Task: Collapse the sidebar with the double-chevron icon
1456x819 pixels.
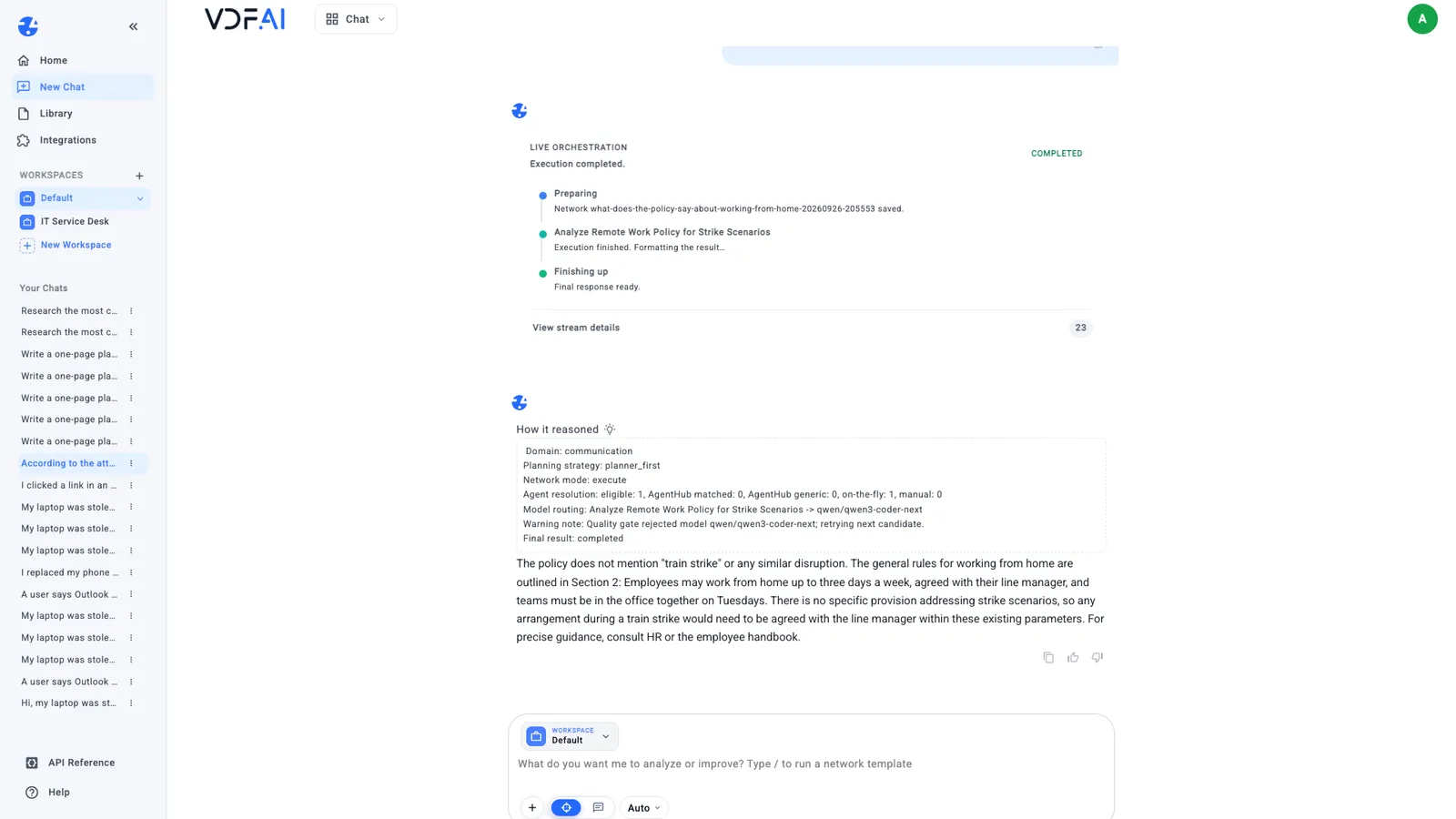Action: click(133, 26)
